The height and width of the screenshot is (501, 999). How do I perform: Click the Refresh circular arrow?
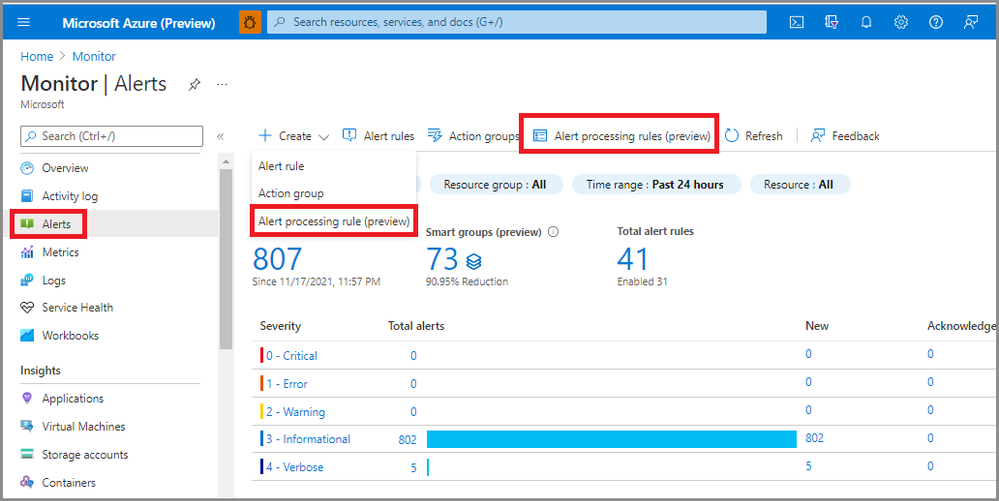[x=731, y=136]
